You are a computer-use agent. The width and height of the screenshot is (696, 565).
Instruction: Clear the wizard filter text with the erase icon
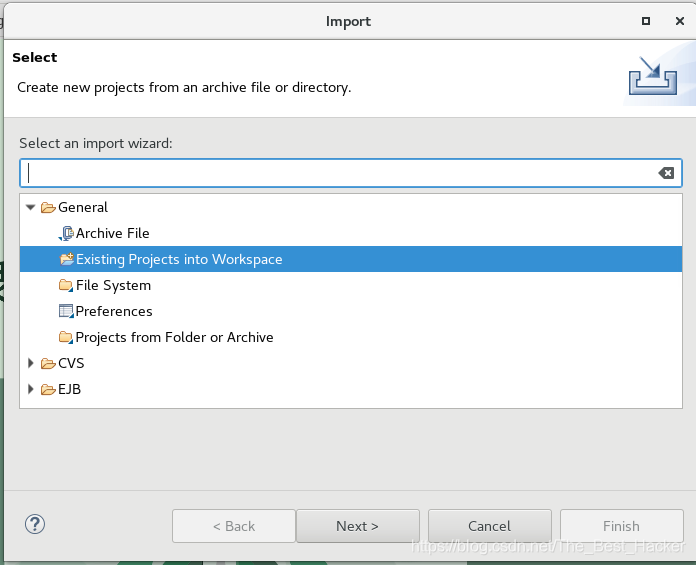(666, 173)
